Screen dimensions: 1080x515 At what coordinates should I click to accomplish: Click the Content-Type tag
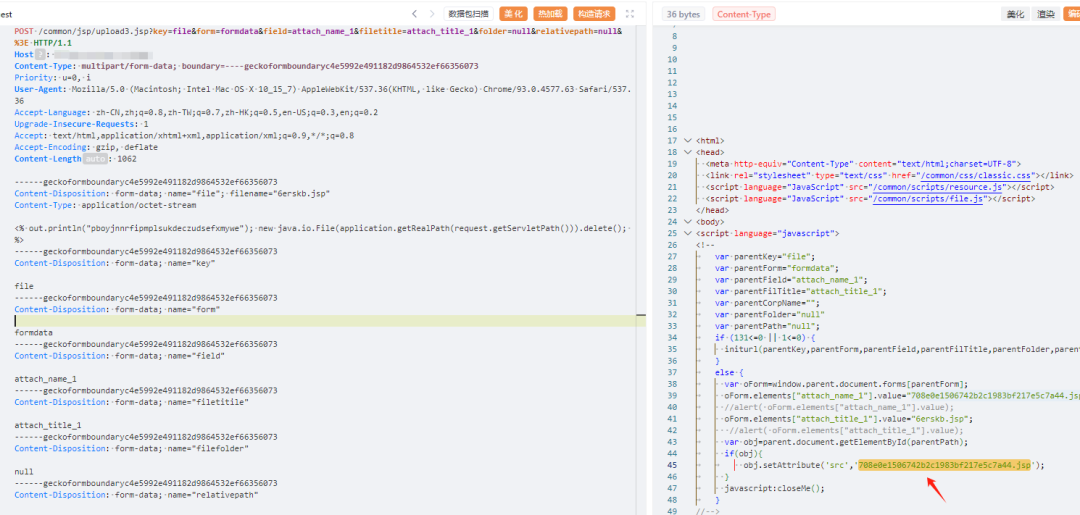[x=744, y=14]
